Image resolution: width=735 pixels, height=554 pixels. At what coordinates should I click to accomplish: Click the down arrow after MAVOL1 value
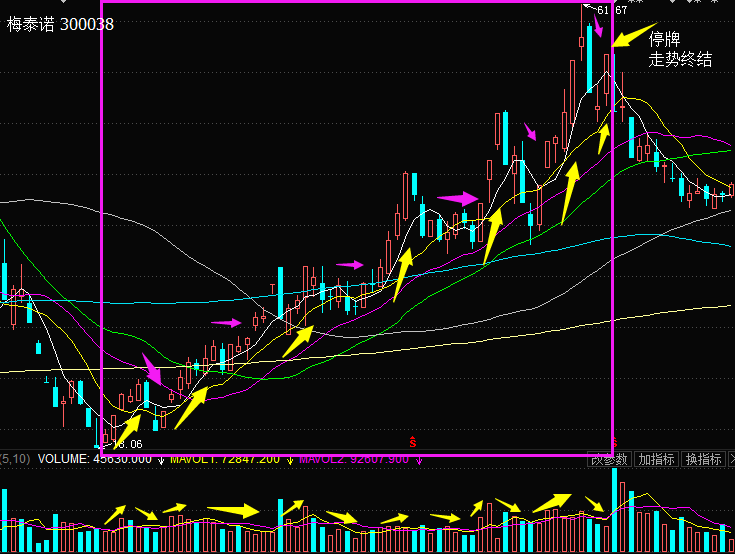point(289,460)
